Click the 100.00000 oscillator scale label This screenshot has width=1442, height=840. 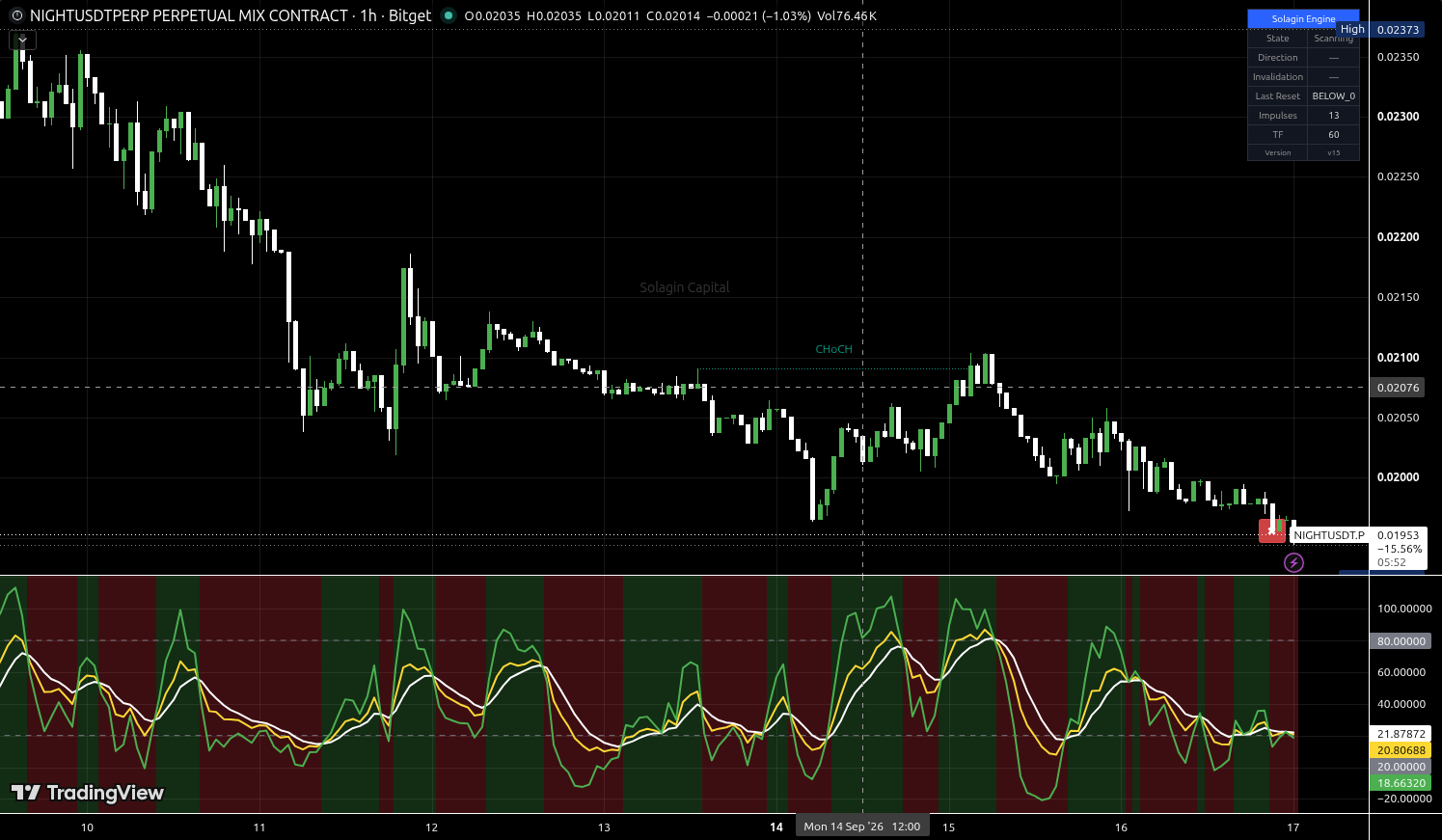click(x=1404, y=609)
